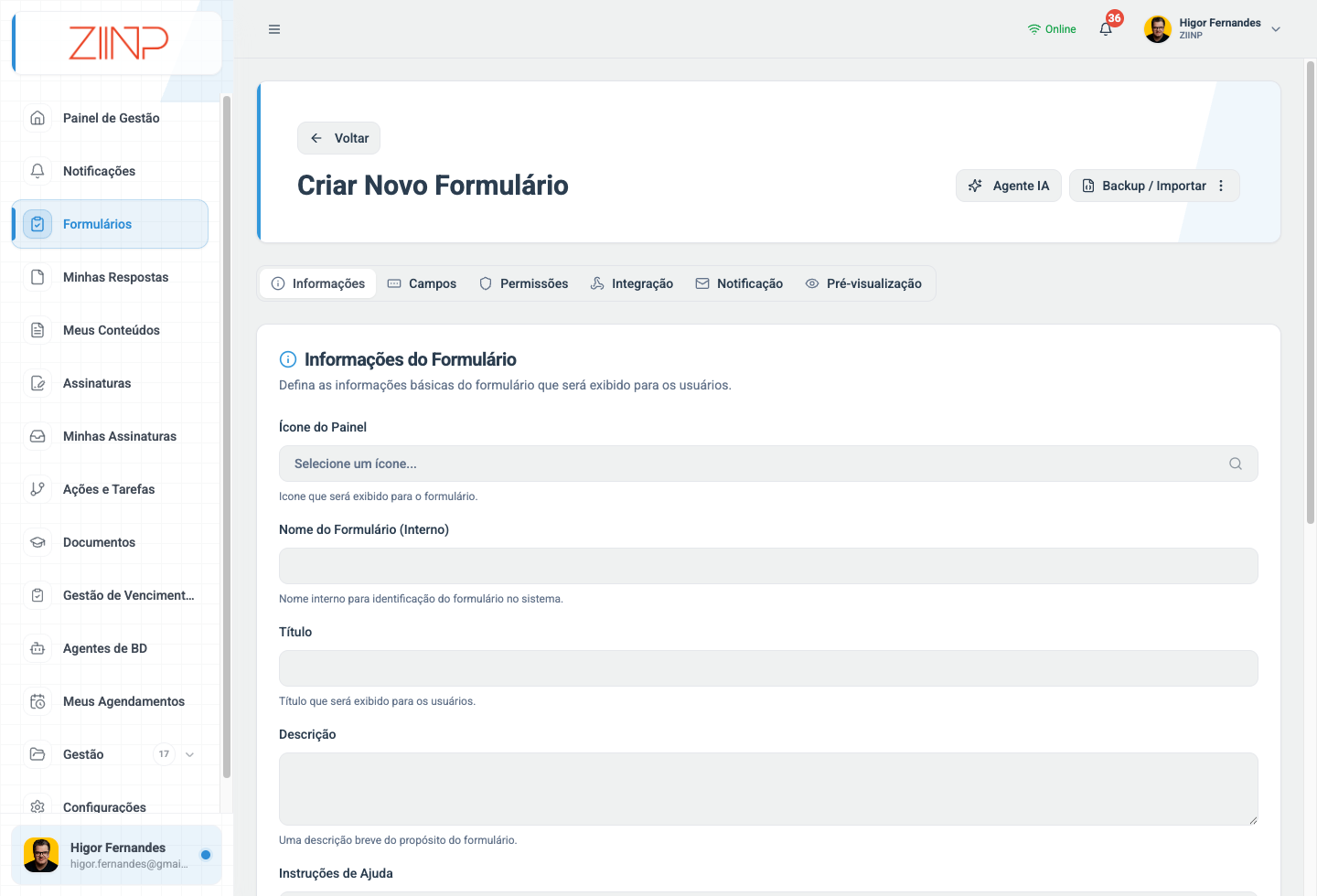
Task: Open the Backup / Importar three-dot menu
Action: (1221, 186)
